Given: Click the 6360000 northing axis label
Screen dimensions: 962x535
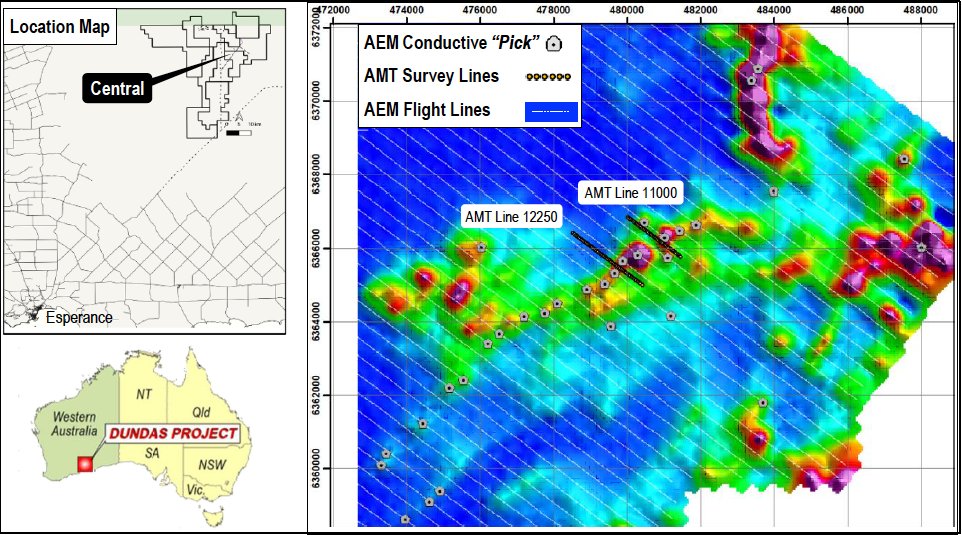Looking at the screenshot, I should [317, 468].
